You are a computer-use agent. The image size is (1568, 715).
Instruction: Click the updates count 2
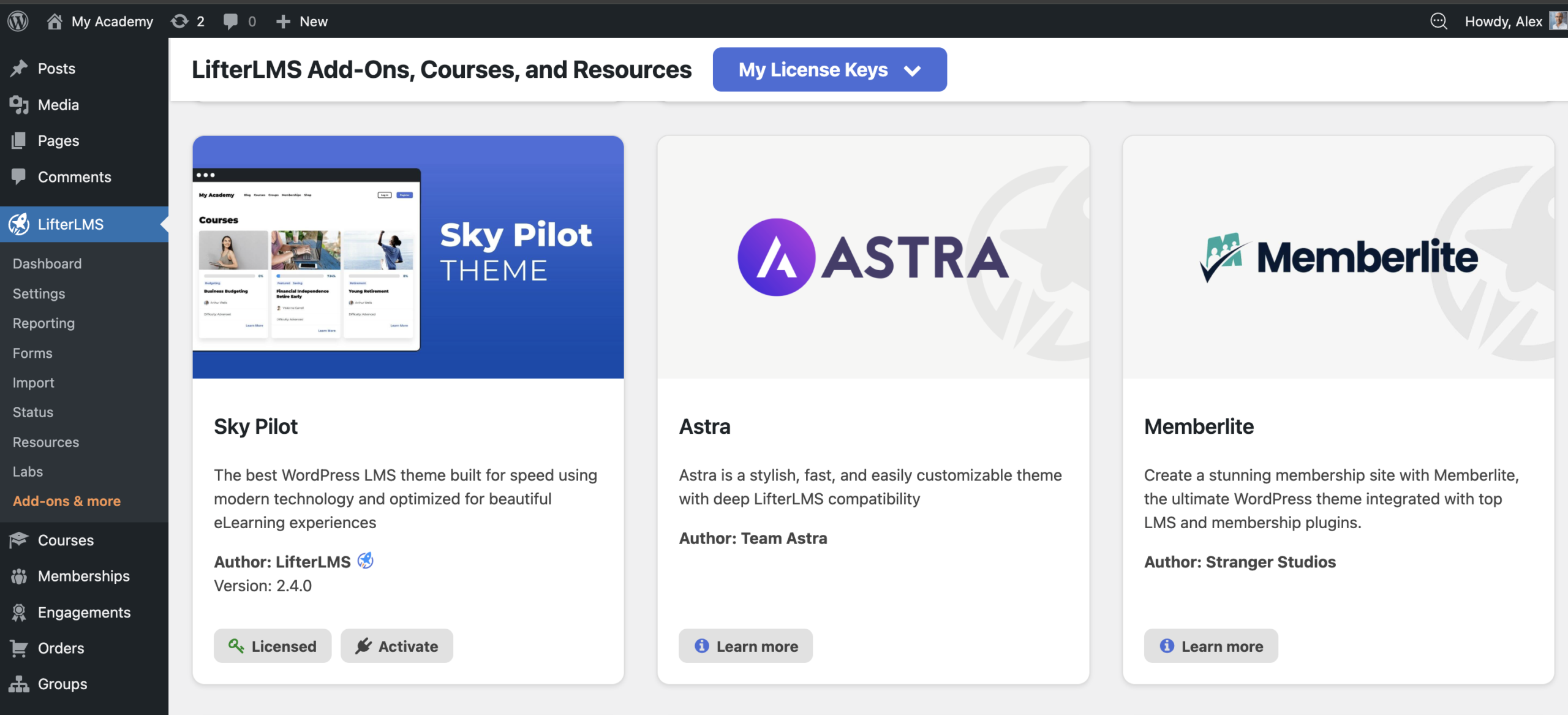coord(200,21)
